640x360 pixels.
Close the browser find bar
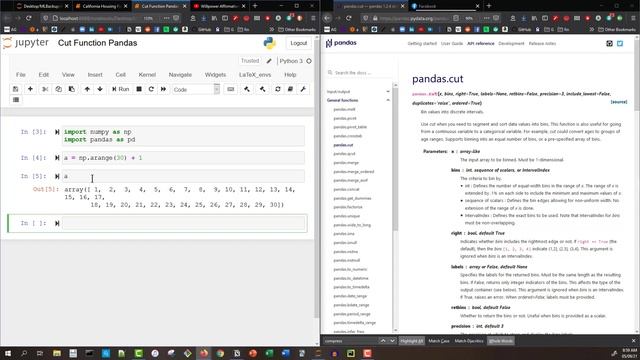pyautogui.click(x=633, y=341)
